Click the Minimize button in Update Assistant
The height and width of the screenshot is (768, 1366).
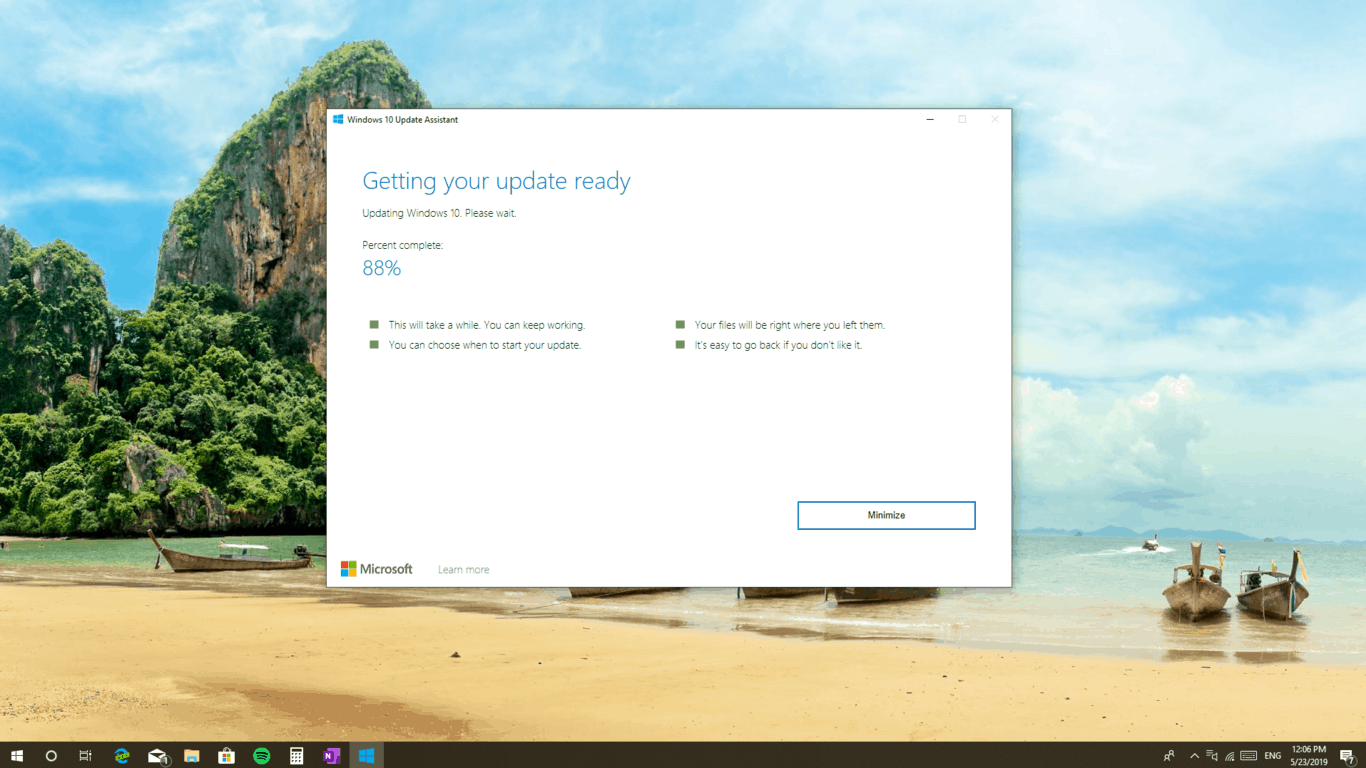(x=886, y=515)
